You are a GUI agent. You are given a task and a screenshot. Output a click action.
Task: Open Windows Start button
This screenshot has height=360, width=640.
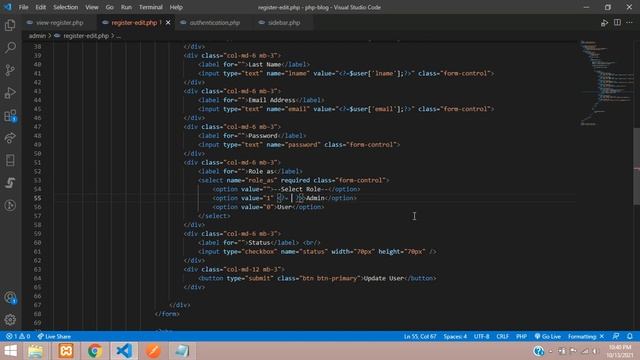pos(11,351)
